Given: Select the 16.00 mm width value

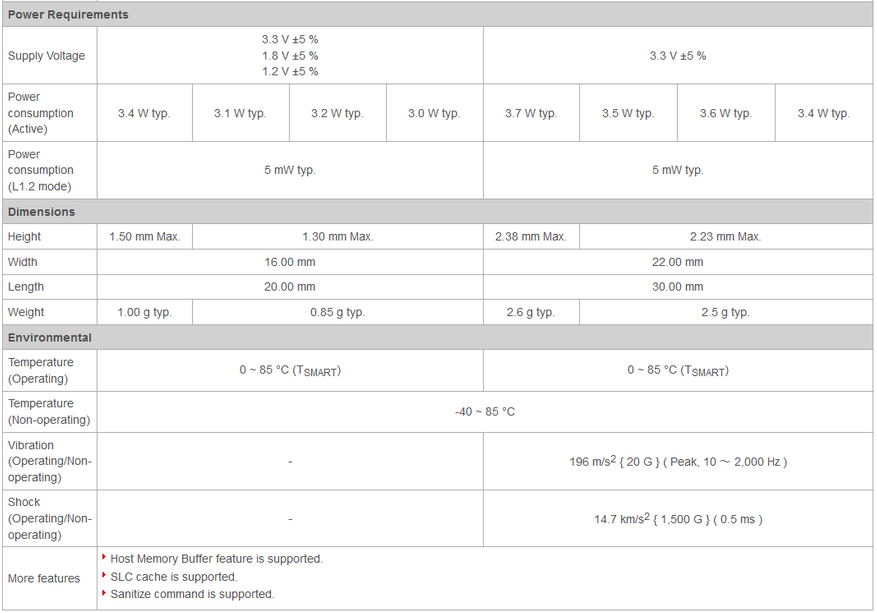Looking at the screenshot, I should [x=290, y=262].
